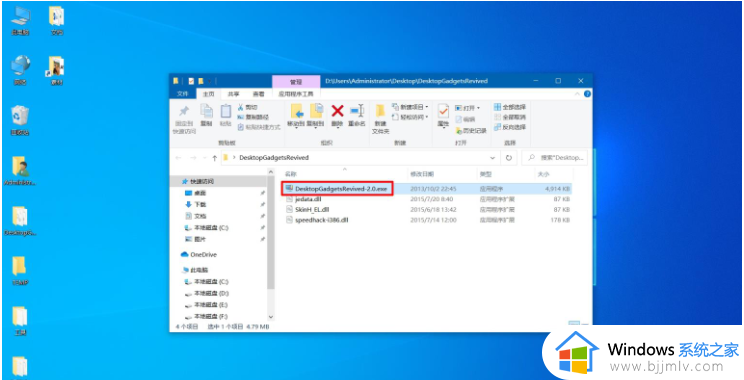This screenshot has height=380, width=744.
Task: Click title bar Properties checkmark quick icon
Action: [191, 81]
